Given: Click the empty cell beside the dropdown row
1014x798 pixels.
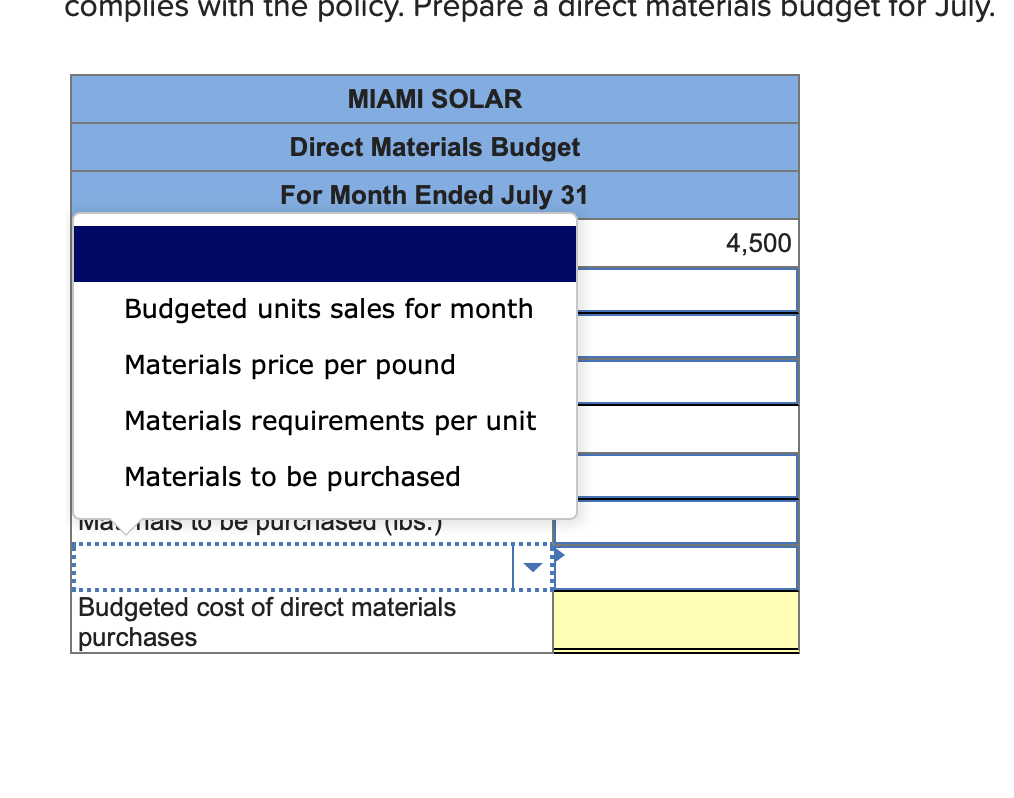Looking at the screenshot, I should pos(675,566).
